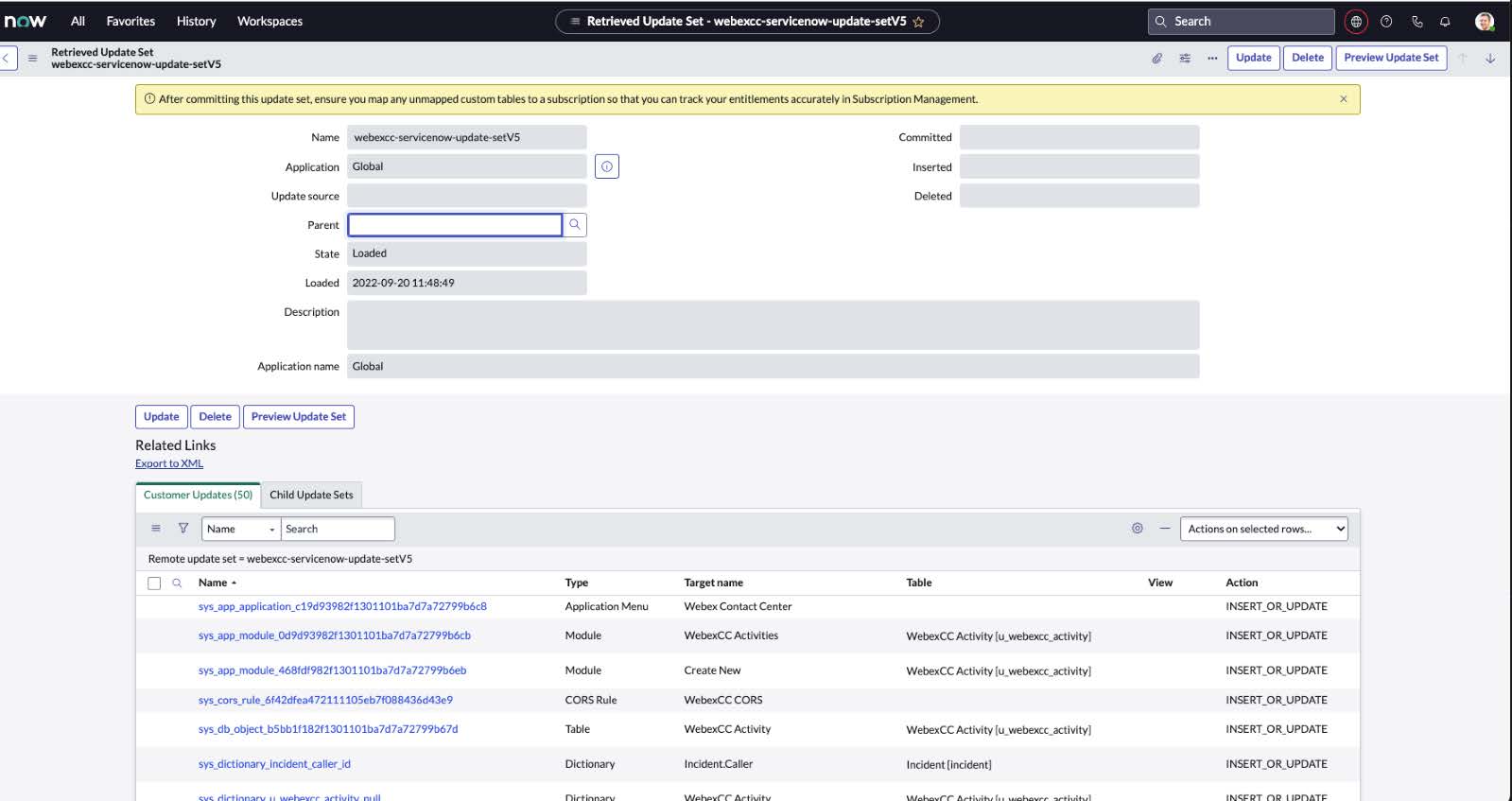1512x801 pixels.
Task: Go to the next record with the down arrow
Action: pos(1490,58)
